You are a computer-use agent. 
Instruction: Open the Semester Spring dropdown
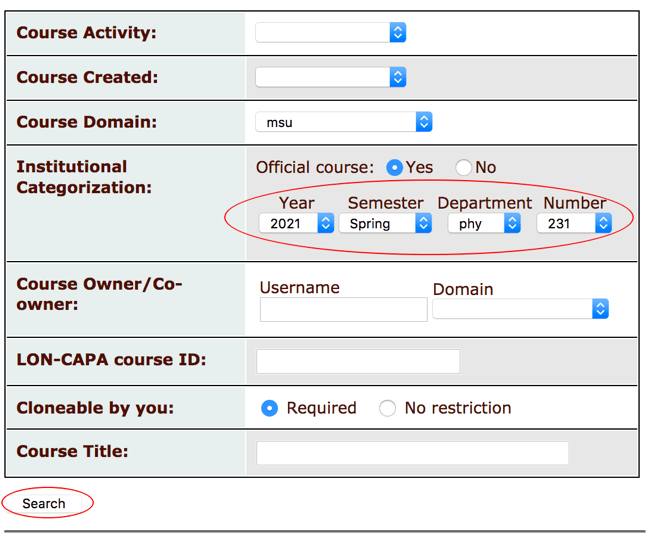pos(384,224)
